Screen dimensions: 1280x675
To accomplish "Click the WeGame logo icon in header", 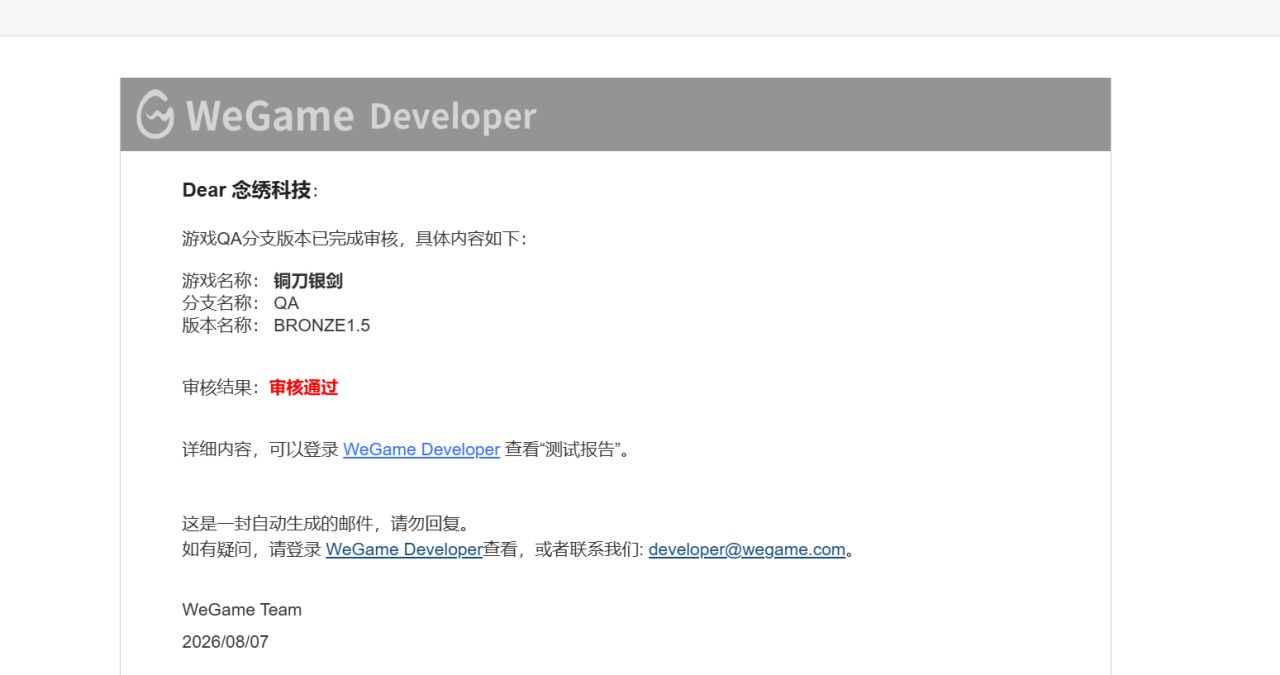I will tap(155, 114).
